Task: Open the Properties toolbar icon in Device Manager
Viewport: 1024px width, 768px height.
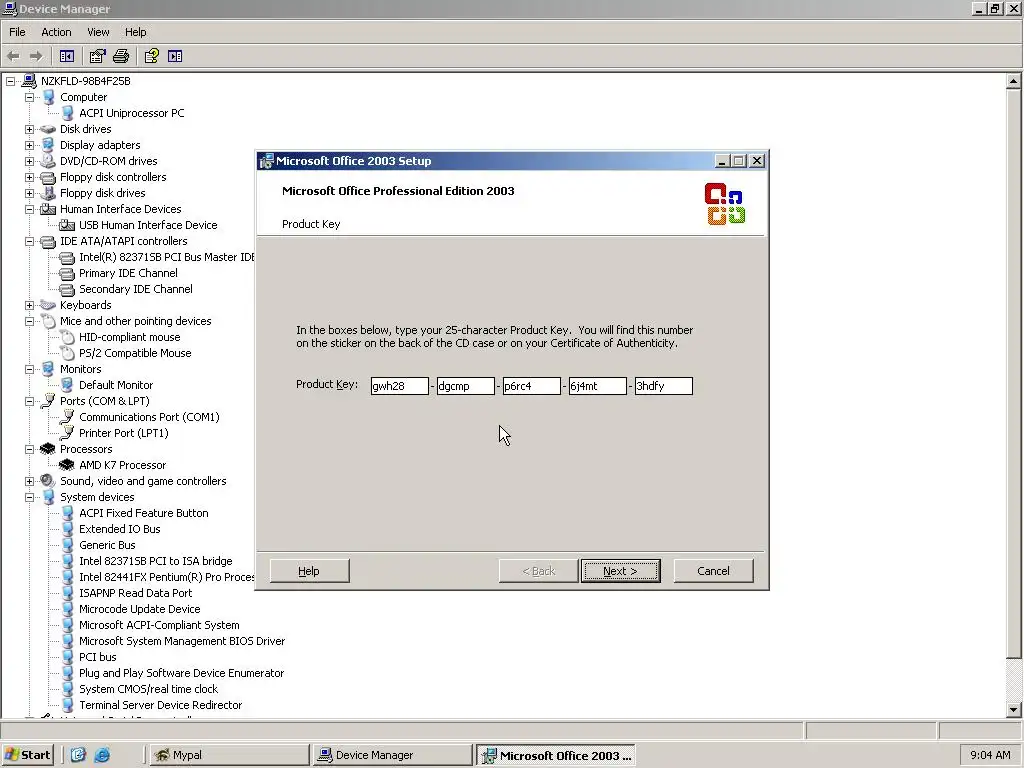Action: [x=97, y=56]
